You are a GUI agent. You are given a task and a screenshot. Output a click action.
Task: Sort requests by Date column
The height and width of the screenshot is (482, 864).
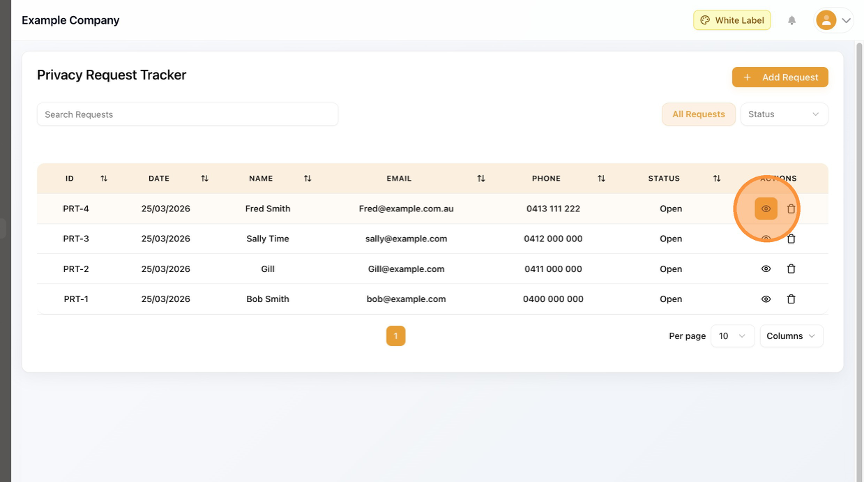tap(204, 179)
